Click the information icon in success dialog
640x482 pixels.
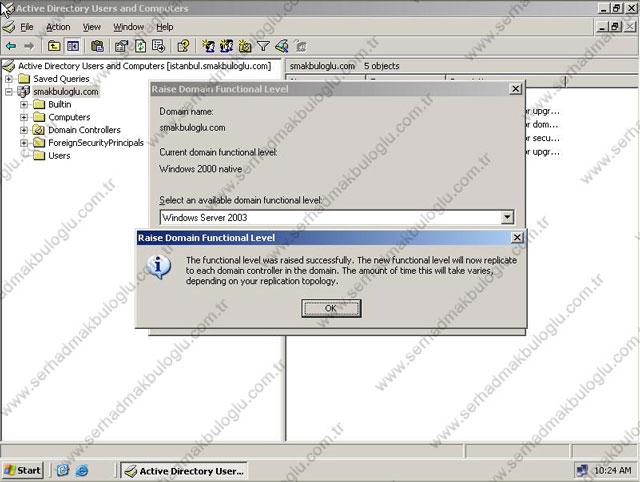coord(158,267)
